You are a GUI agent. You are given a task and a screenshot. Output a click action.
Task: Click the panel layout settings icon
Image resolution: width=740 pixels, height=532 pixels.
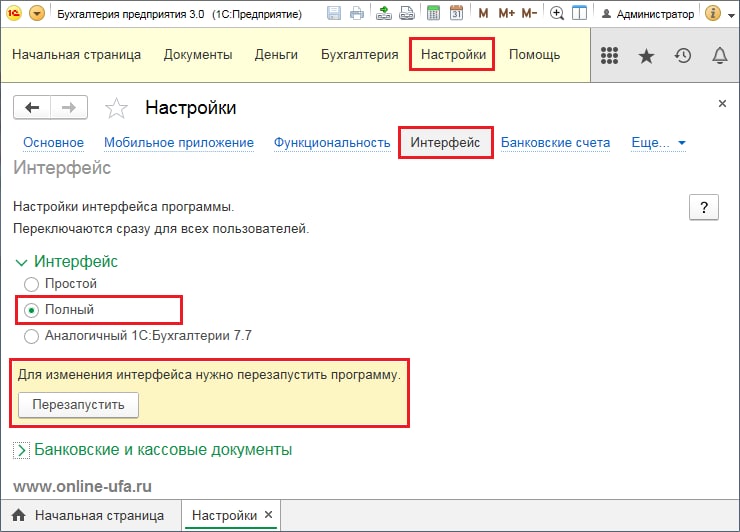tap(579, 13)
